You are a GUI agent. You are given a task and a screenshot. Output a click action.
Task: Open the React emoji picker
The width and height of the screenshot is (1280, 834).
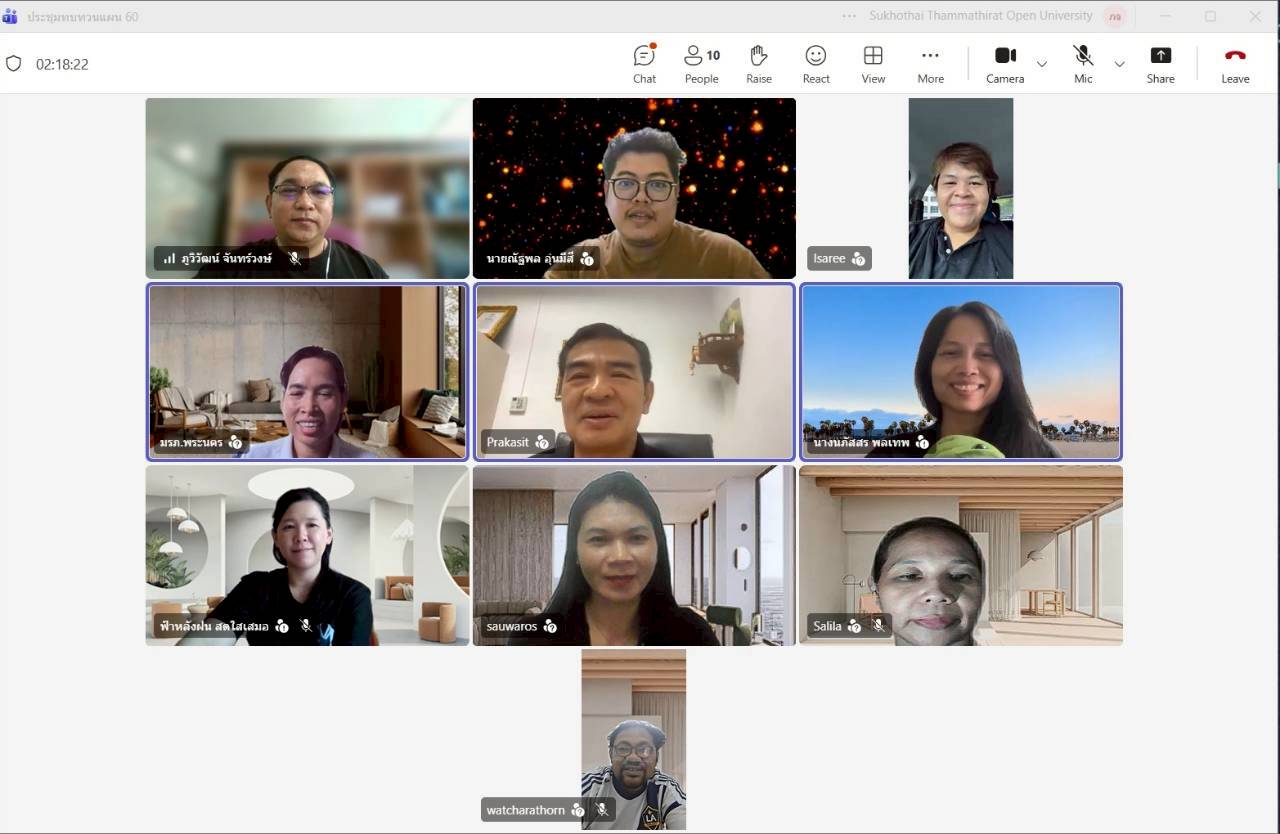816,64
